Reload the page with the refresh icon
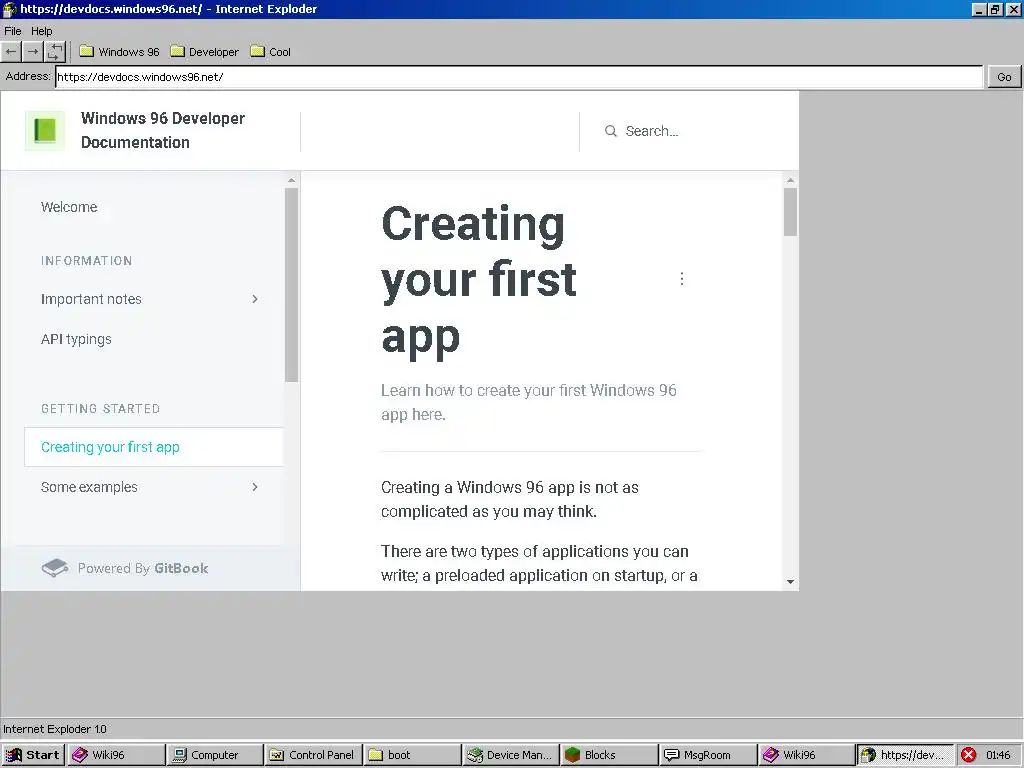 click(55, 52)
